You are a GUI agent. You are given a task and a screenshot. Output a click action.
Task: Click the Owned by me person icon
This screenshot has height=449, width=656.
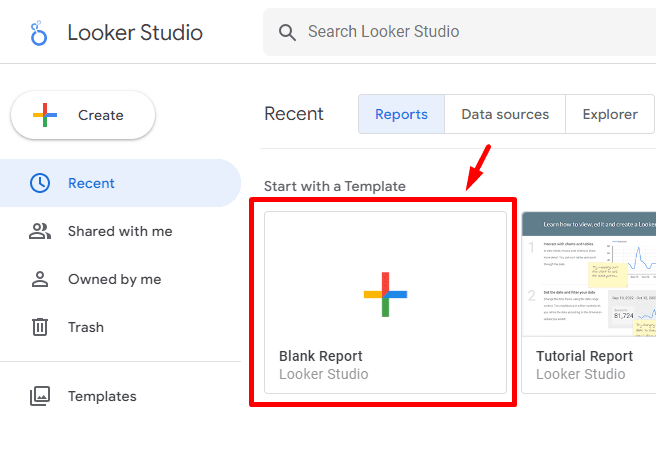coord(40,279)
